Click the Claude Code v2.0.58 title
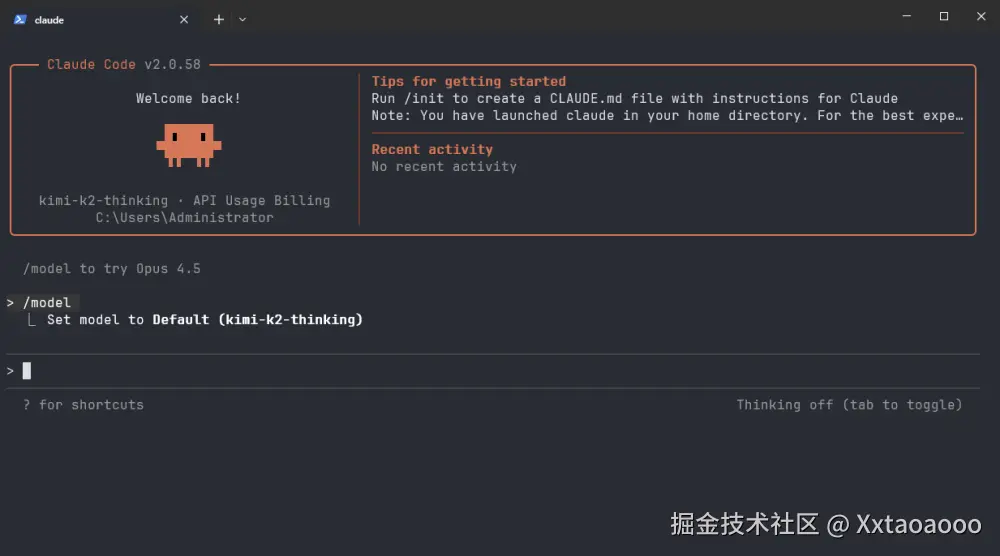This screenshot has width=1000, height=556. pos(124,65)
